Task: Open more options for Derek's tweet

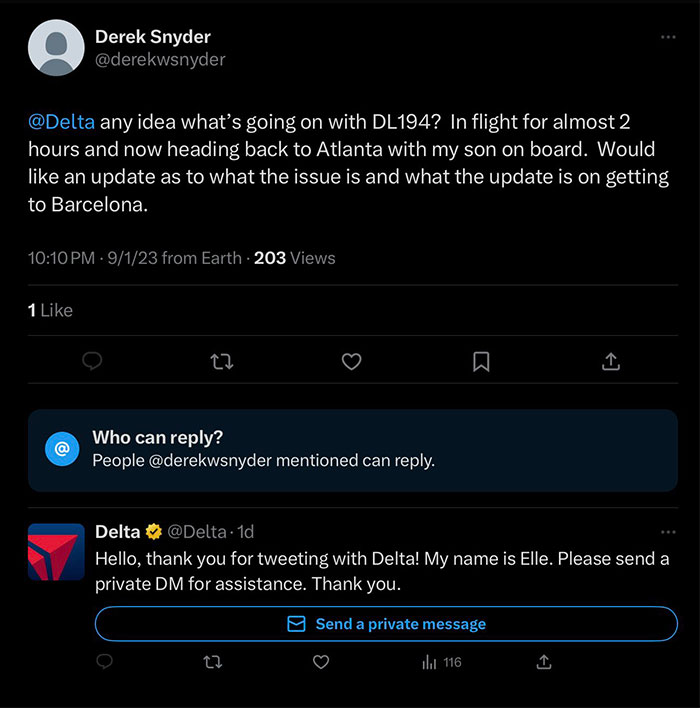Action: [x=668, y=37]
